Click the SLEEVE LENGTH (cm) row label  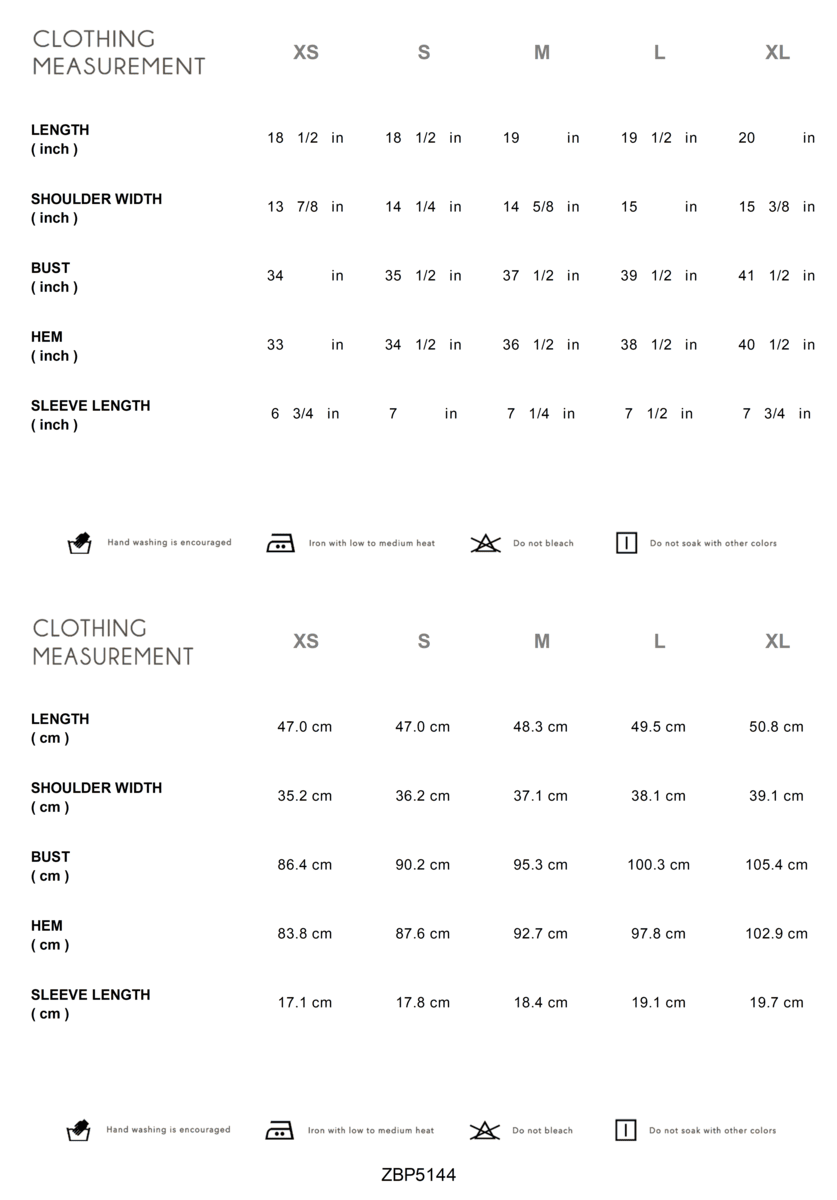pos(90,1004)
